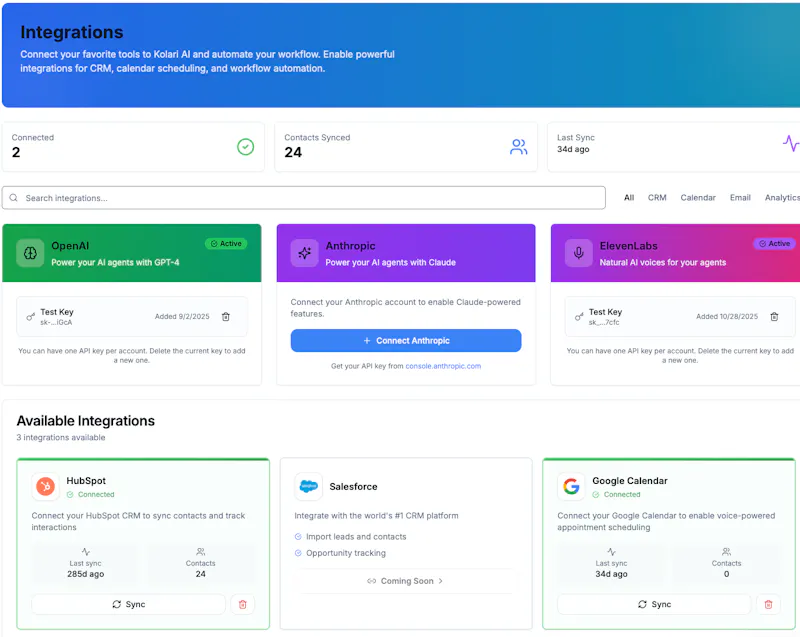Click the Added 10/28/2025 date text
The width and height of the screenshot is (800, 637).
727,317
